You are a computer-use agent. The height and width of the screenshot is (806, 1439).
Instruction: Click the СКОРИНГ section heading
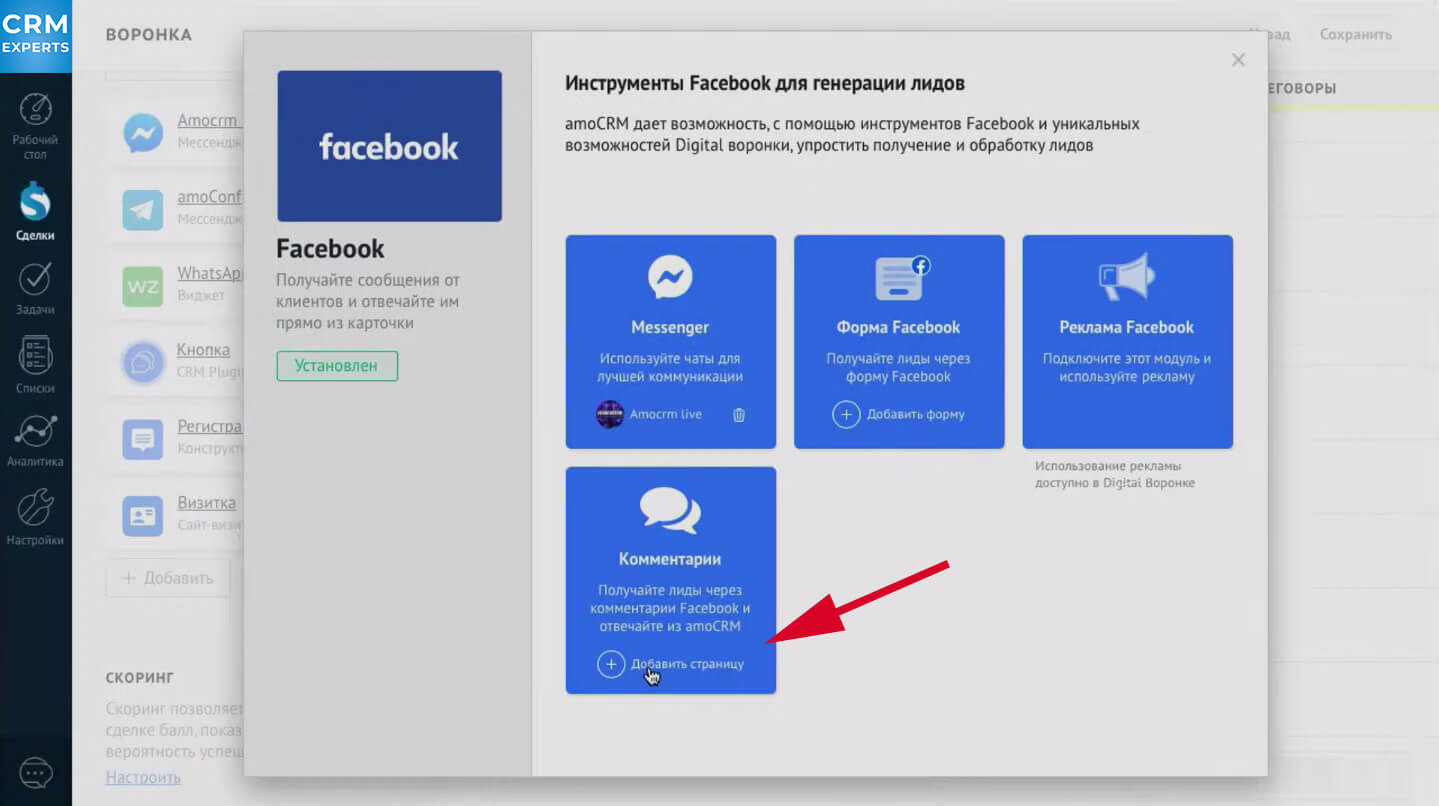tap(140, 677)
